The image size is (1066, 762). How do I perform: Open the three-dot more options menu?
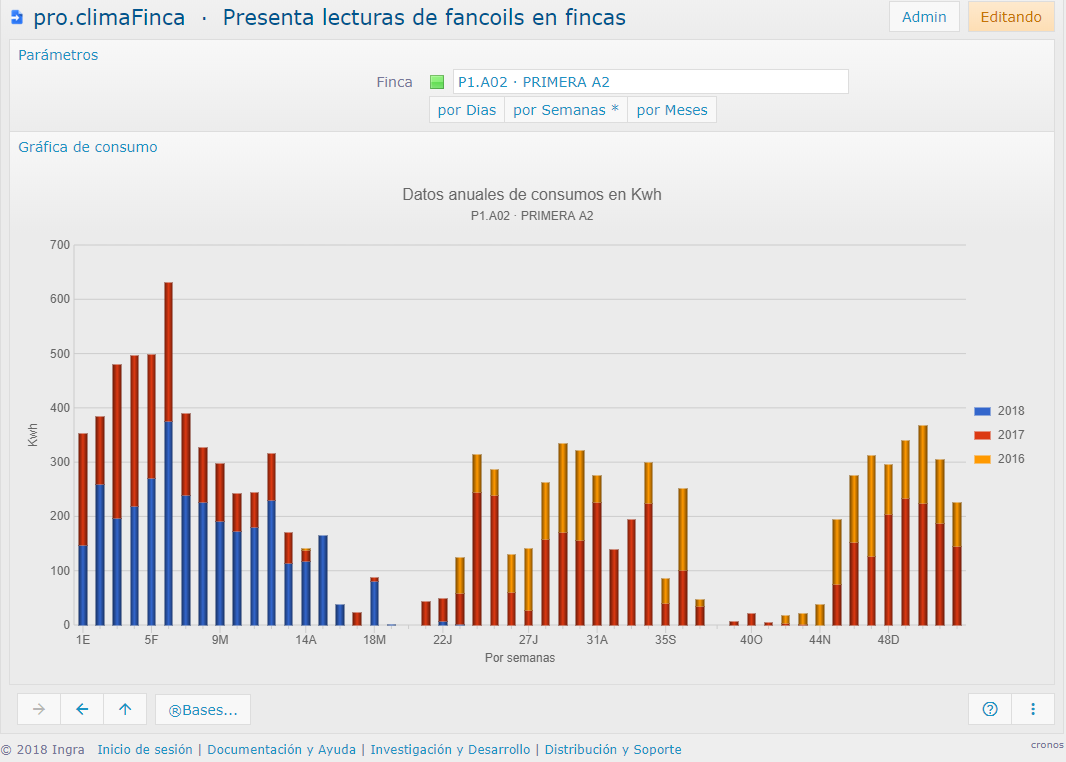point(1033,709)
